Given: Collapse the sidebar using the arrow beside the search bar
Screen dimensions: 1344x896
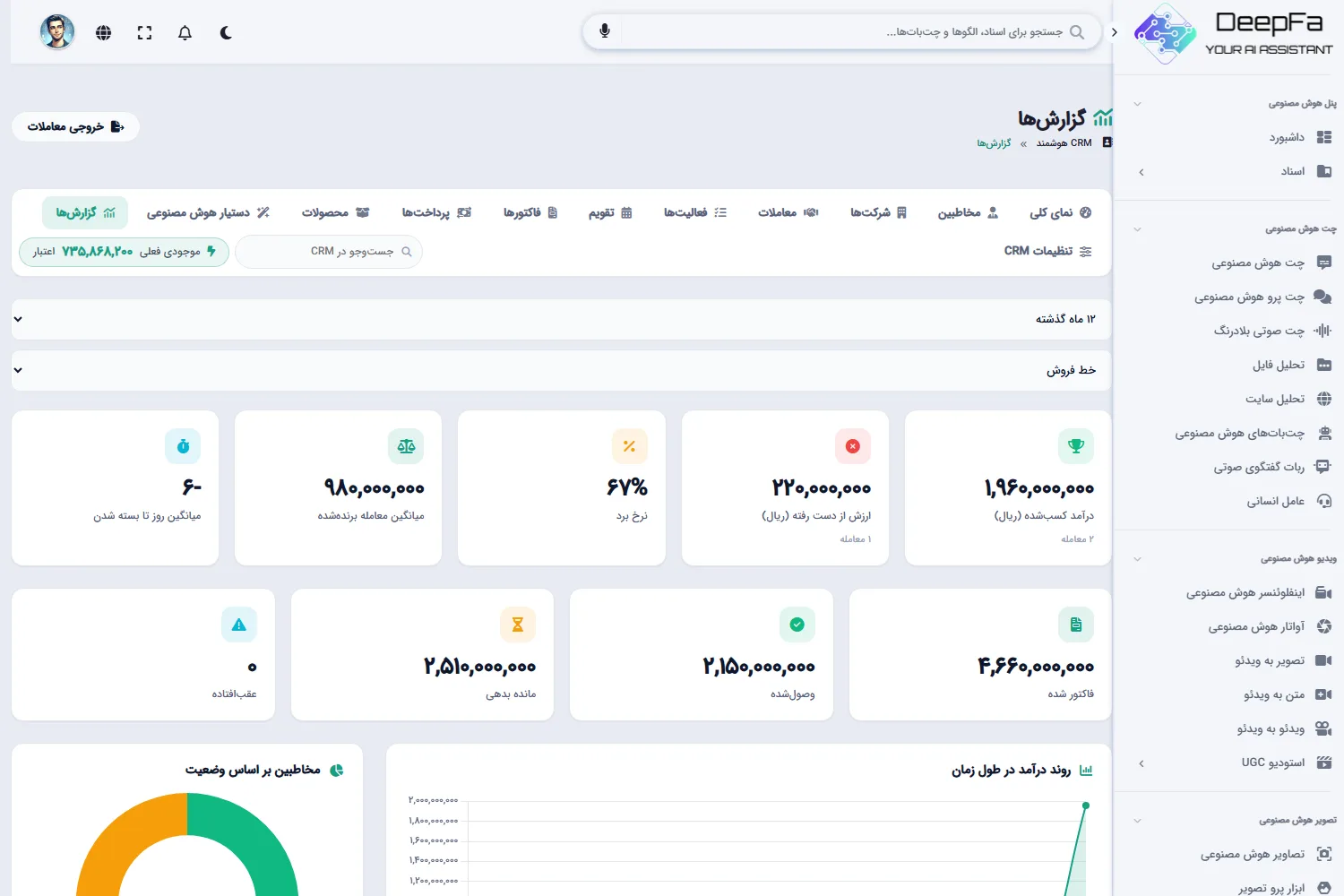Looking at the screenshot, I should (1114, 32).
